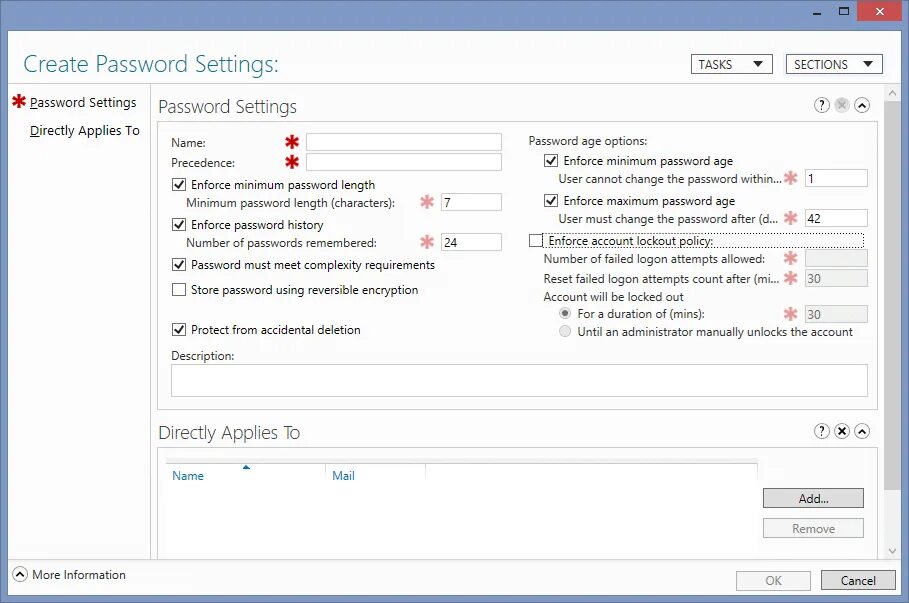Check Enforce account lockout policy
This screenshot has width=909, height=603.
point(536,240)
